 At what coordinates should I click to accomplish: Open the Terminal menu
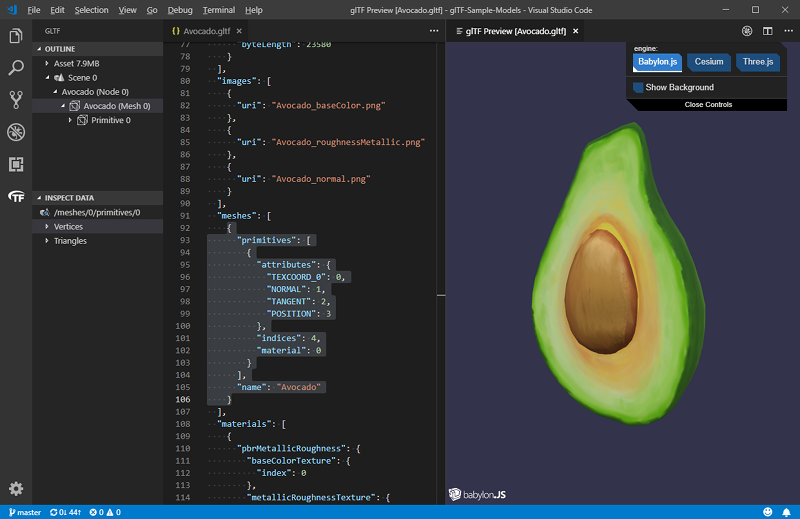(x=219, y=10)
